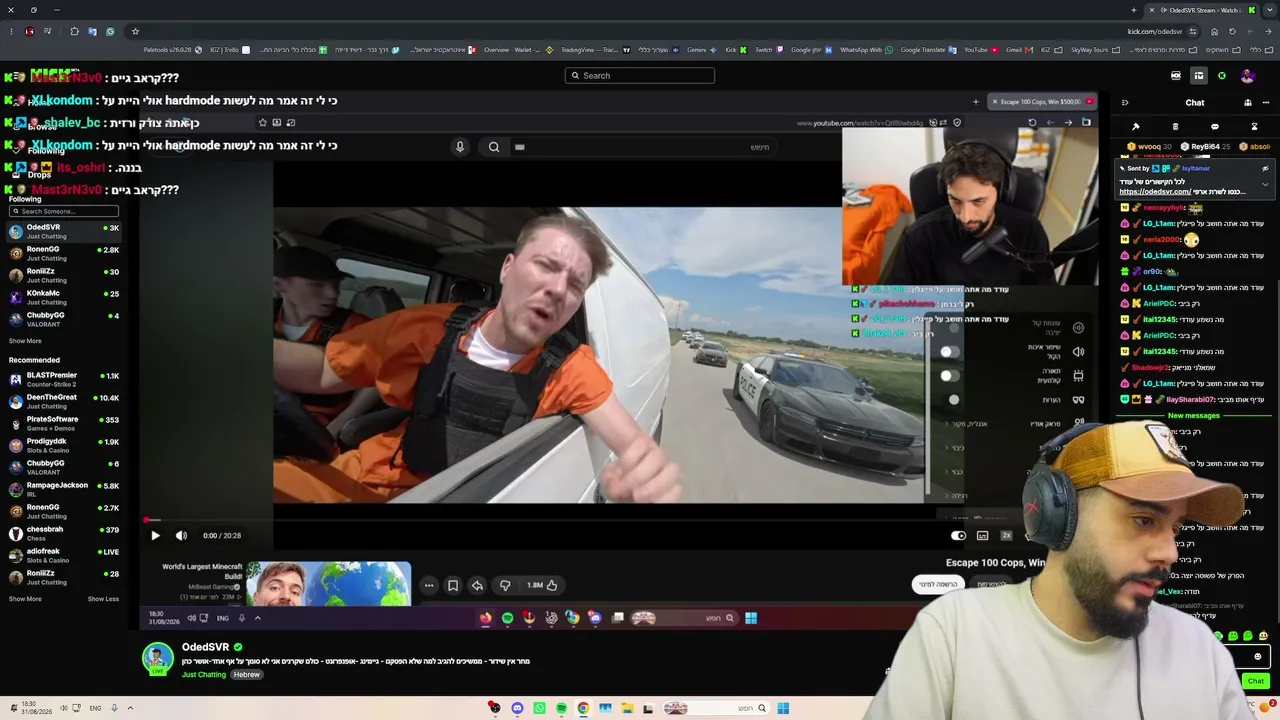Click the trash icon in chat toolbar
Screen dimensions: 1280x720
click(x=1175, y=127)
